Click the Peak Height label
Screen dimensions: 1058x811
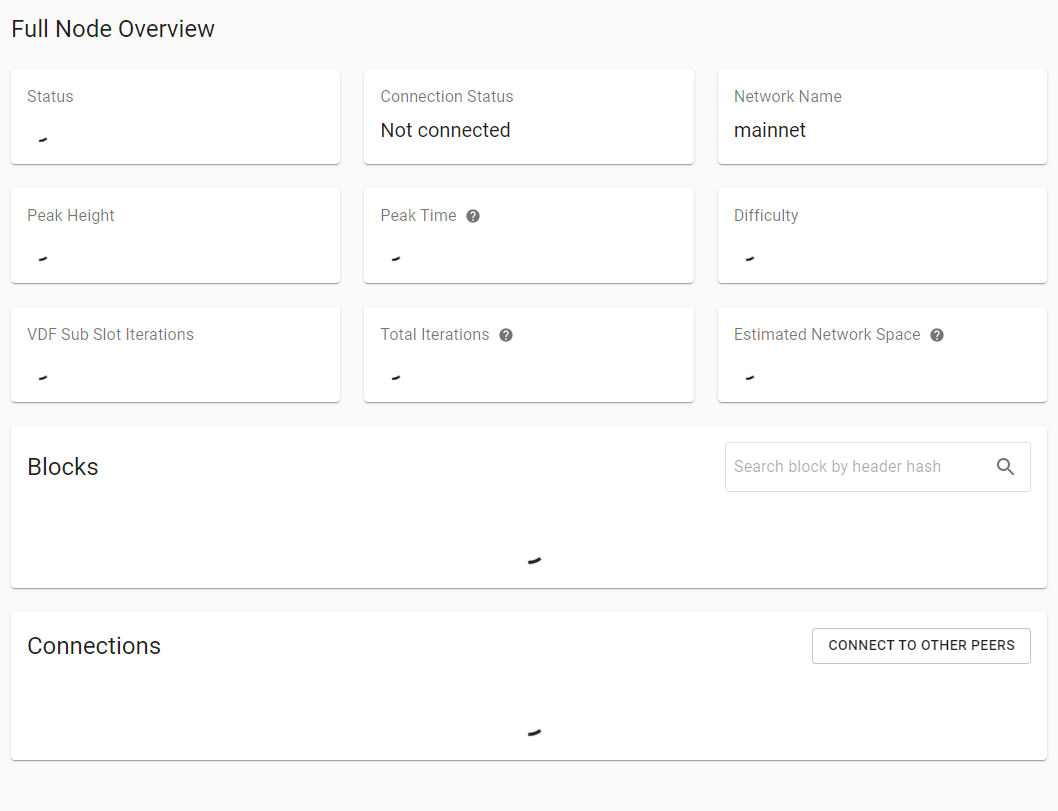(71, 215)
